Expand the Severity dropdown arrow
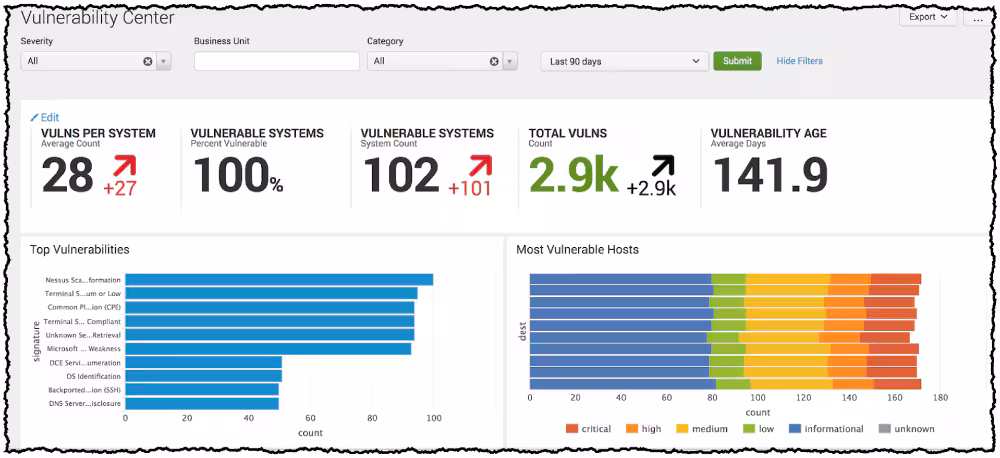This screenshot has height=458, width=1000. pos(164,62)
